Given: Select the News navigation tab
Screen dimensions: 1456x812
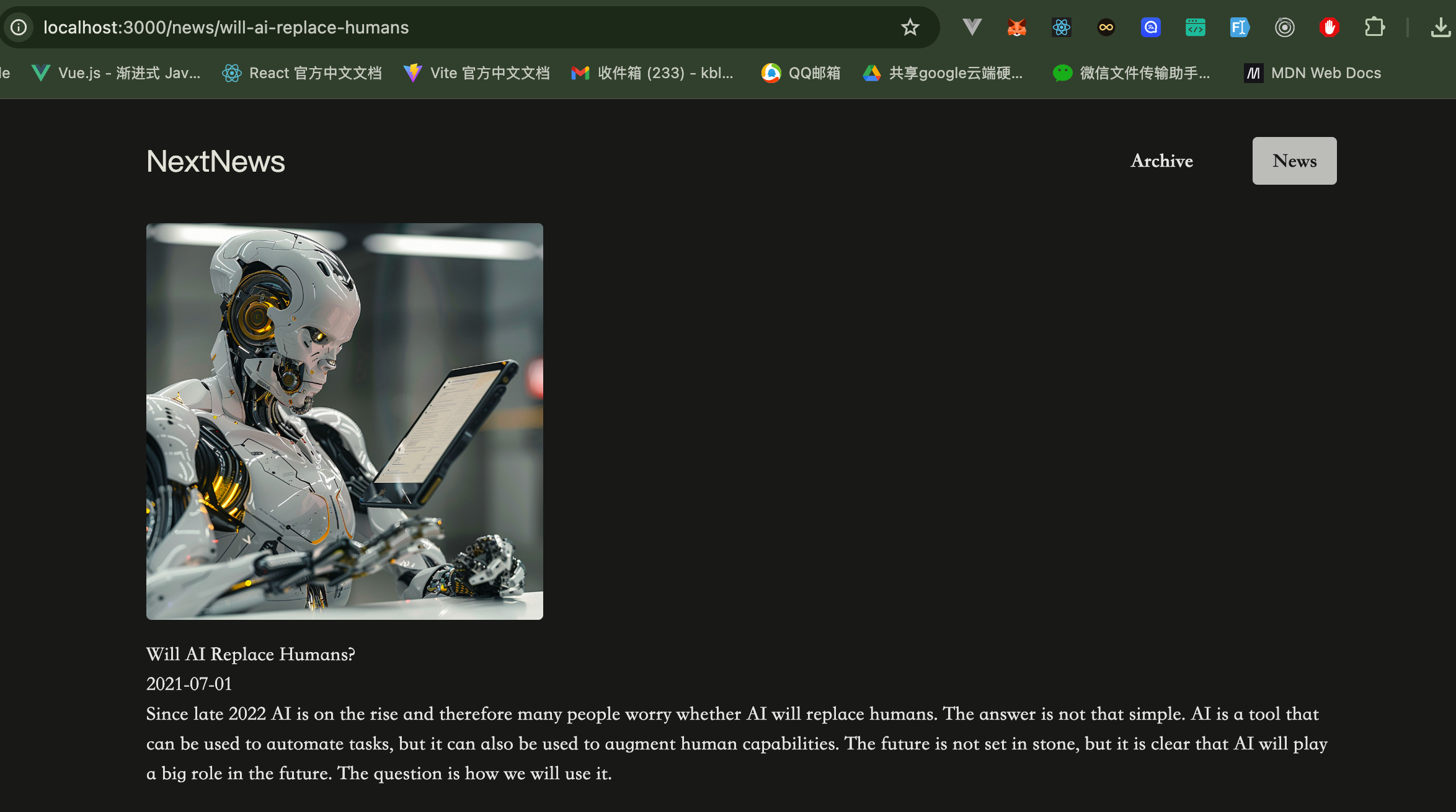Looking at the screenshot, I should [1294, 161].
